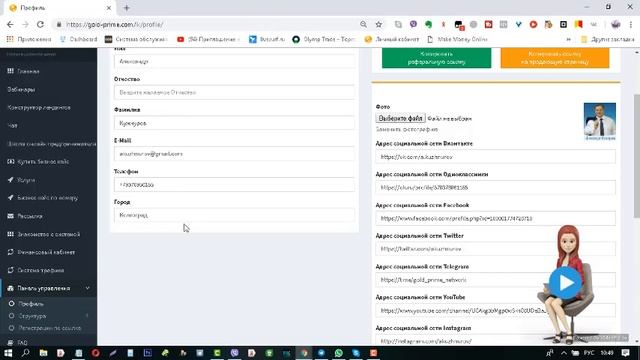Open a new browser tab
The width and height of the screenshot is (640, 360).
127,8
